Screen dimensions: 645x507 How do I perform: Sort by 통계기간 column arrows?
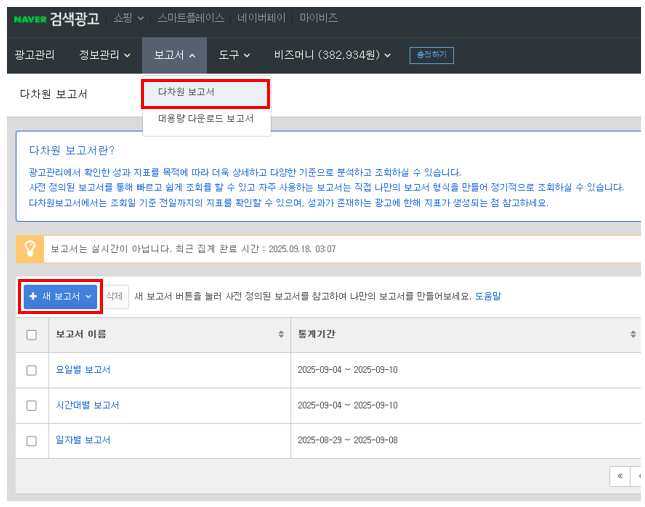click(633, 334)
